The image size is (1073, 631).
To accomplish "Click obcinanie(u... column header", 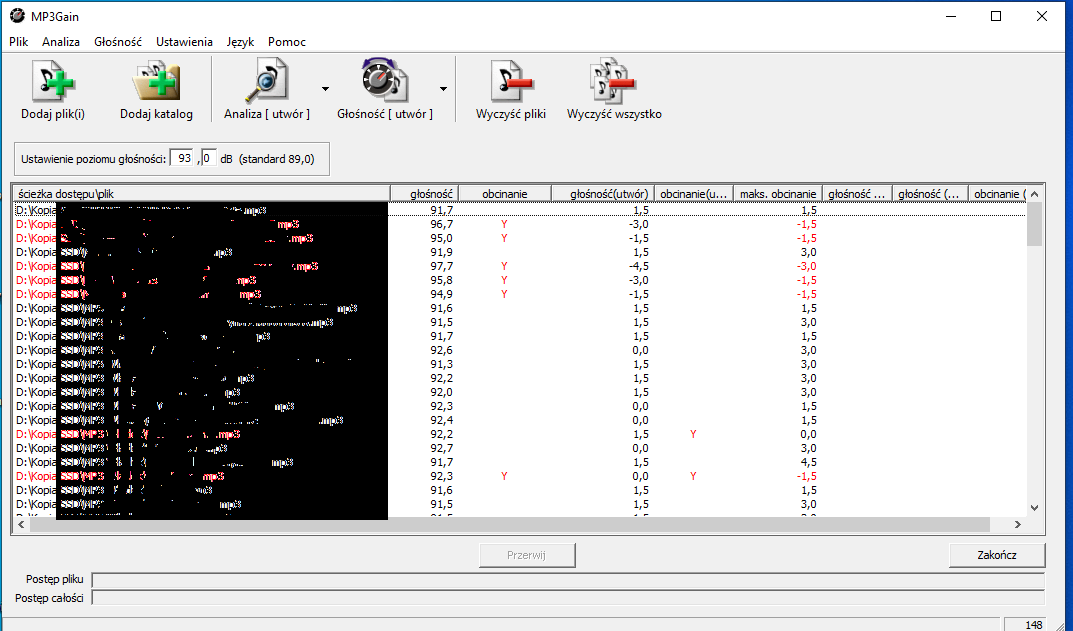I will (694, 194).
